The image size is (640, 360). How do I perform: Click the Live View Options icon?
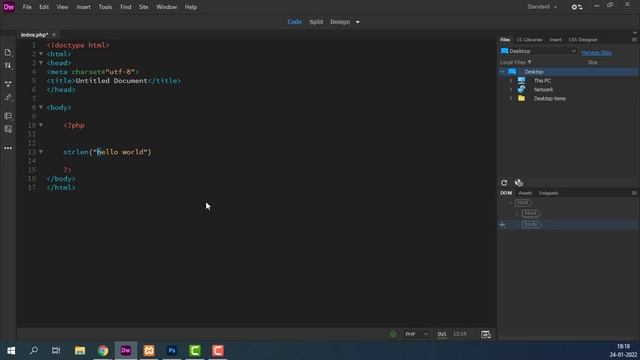pyautogui.click(x=8, y=84)
